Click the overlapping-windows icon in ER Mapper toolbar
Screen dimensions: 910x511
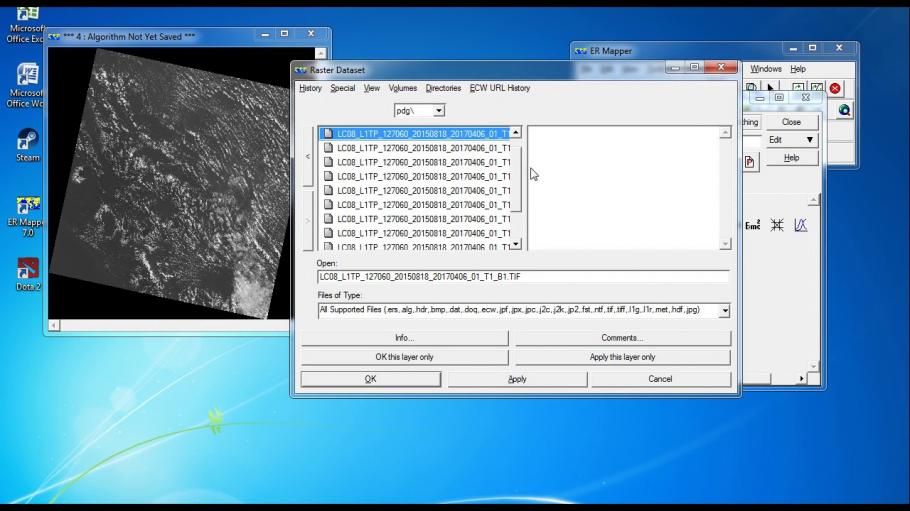coord(750,88)
